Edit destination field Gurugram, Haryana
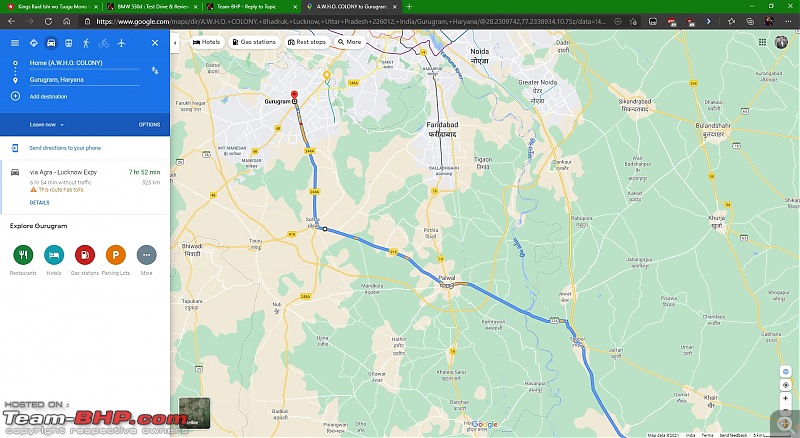The height and width of the screenshot is (438, 800). point(84,80)
